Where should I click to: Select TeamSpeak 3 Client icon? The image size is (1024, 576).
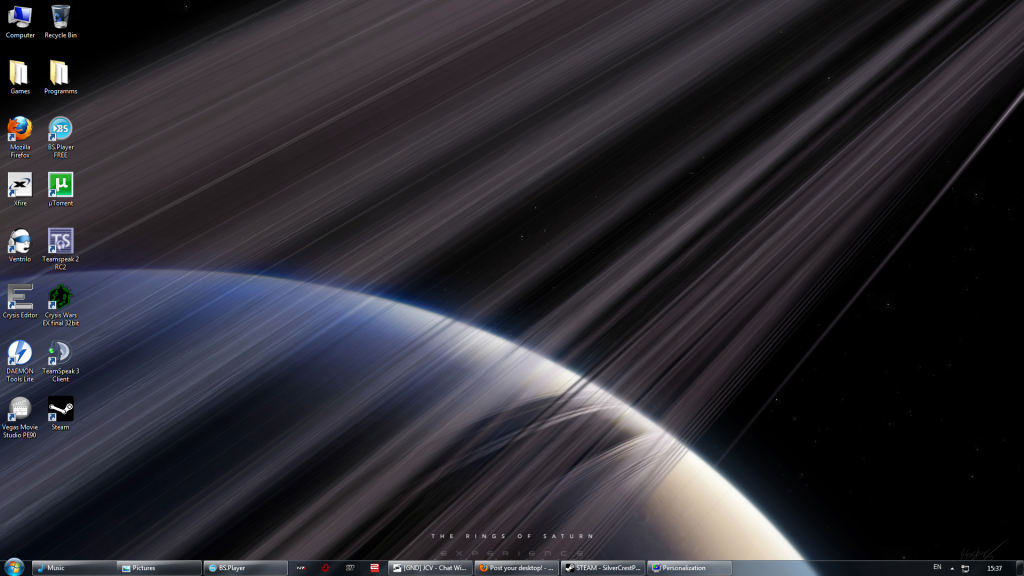click(61, 354)
